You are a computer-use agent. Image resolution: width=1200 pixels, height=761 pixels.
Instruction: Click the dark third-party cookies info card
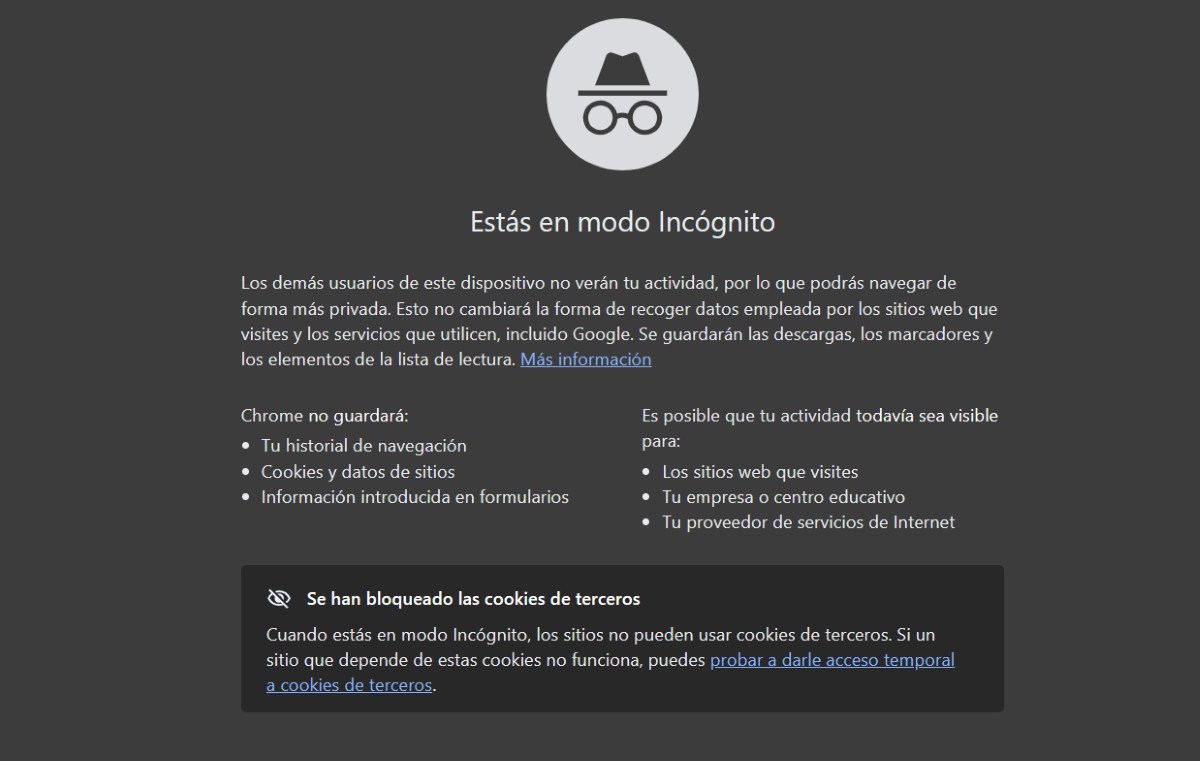tap(622, 640)
